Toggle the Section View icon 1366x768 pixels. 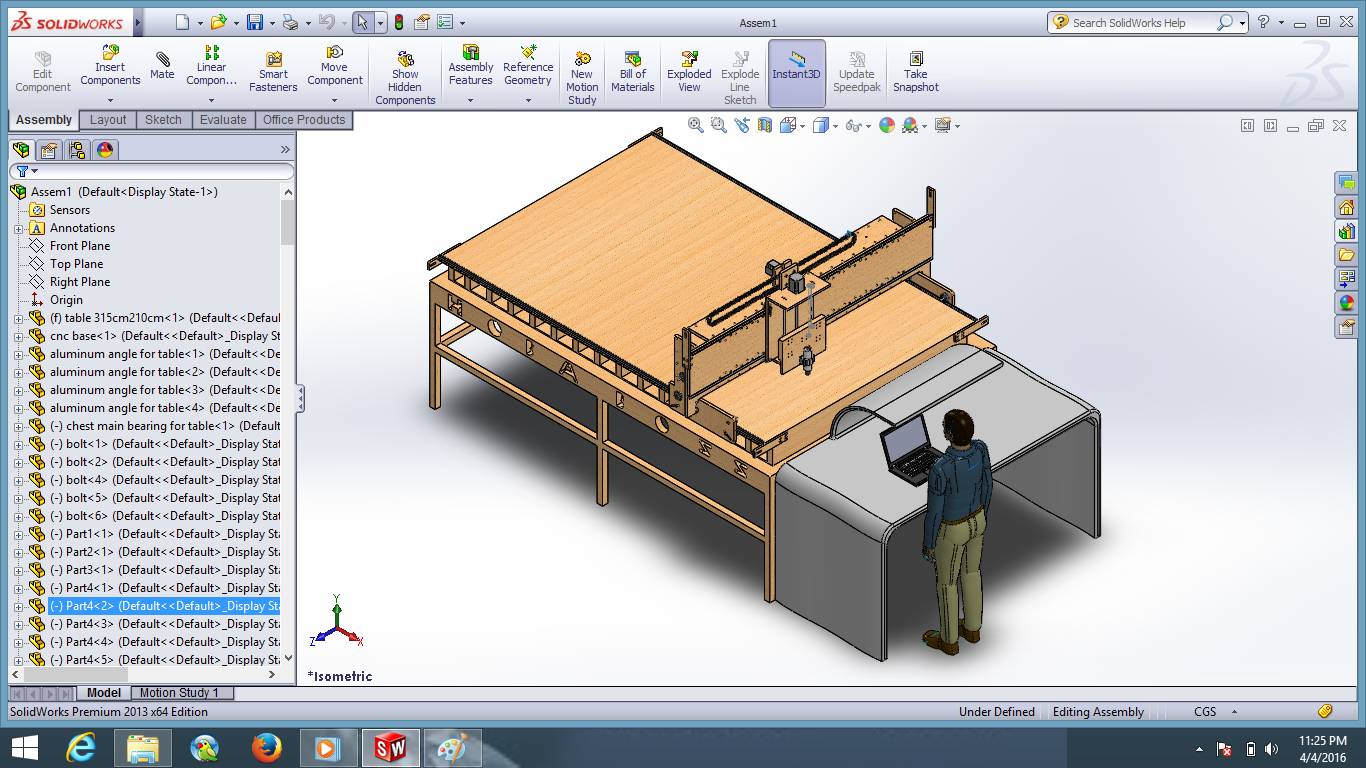pos(765,125)
